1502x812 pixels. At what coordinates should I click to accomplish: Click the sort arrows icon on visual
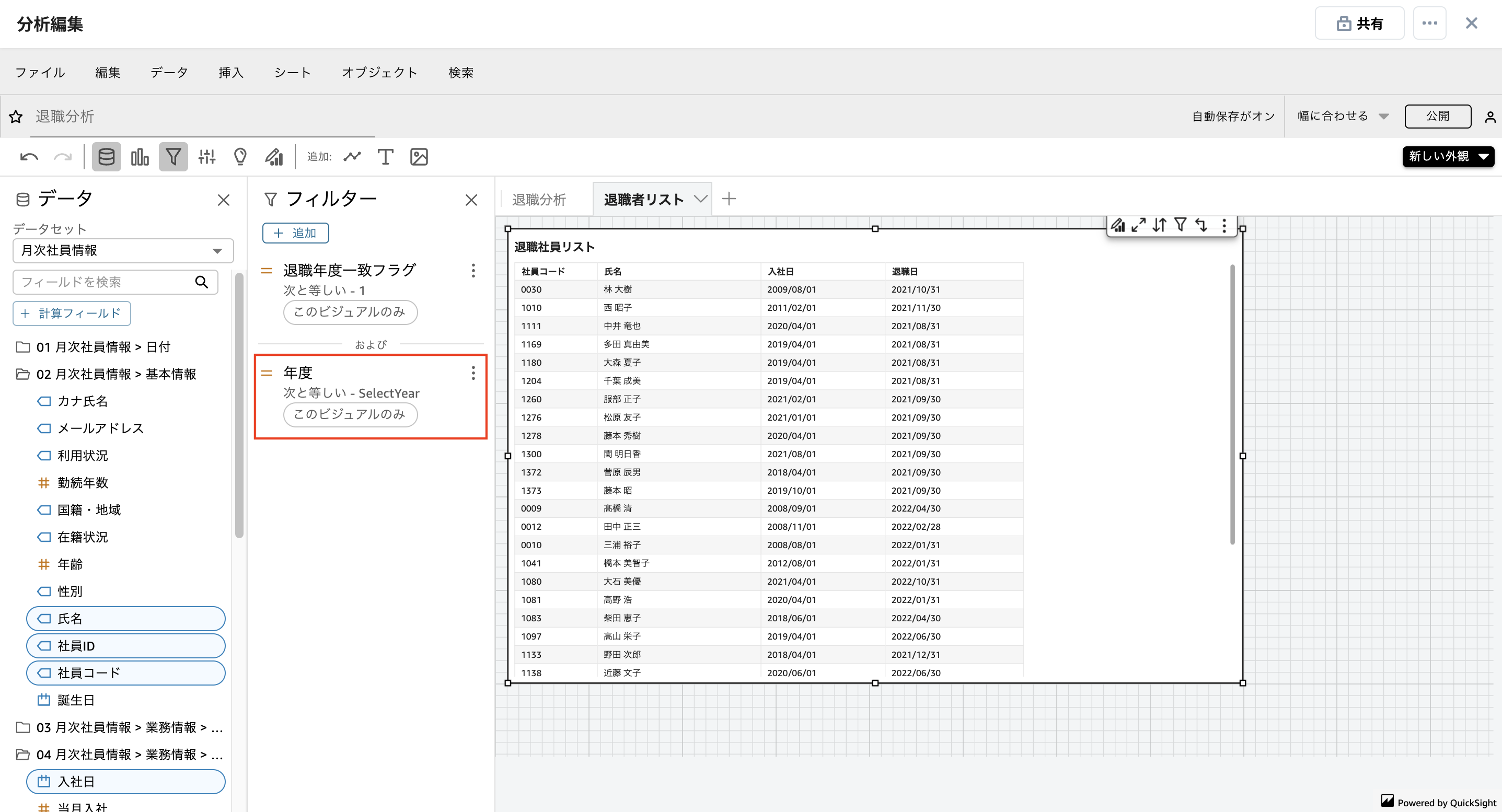[x=1159, y=225]
